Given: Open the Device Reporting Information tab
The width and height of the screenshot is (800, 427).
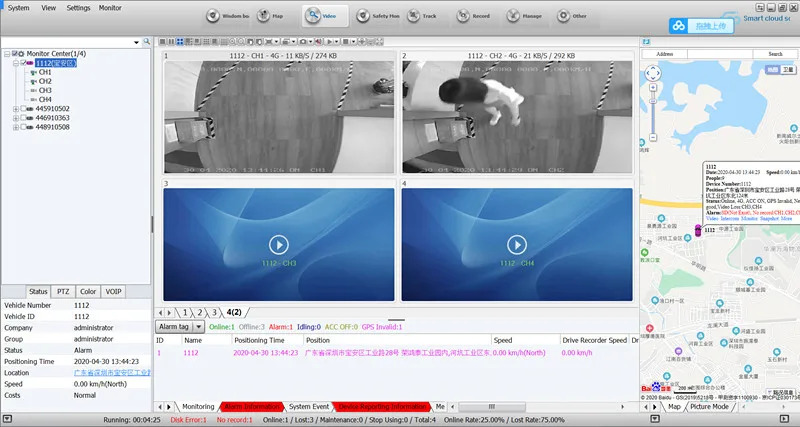Looking at the screenshot, I should point(382,407).
